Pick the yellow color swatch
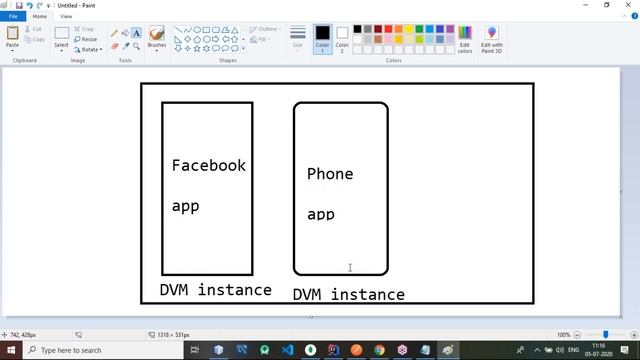 (409, 29)
